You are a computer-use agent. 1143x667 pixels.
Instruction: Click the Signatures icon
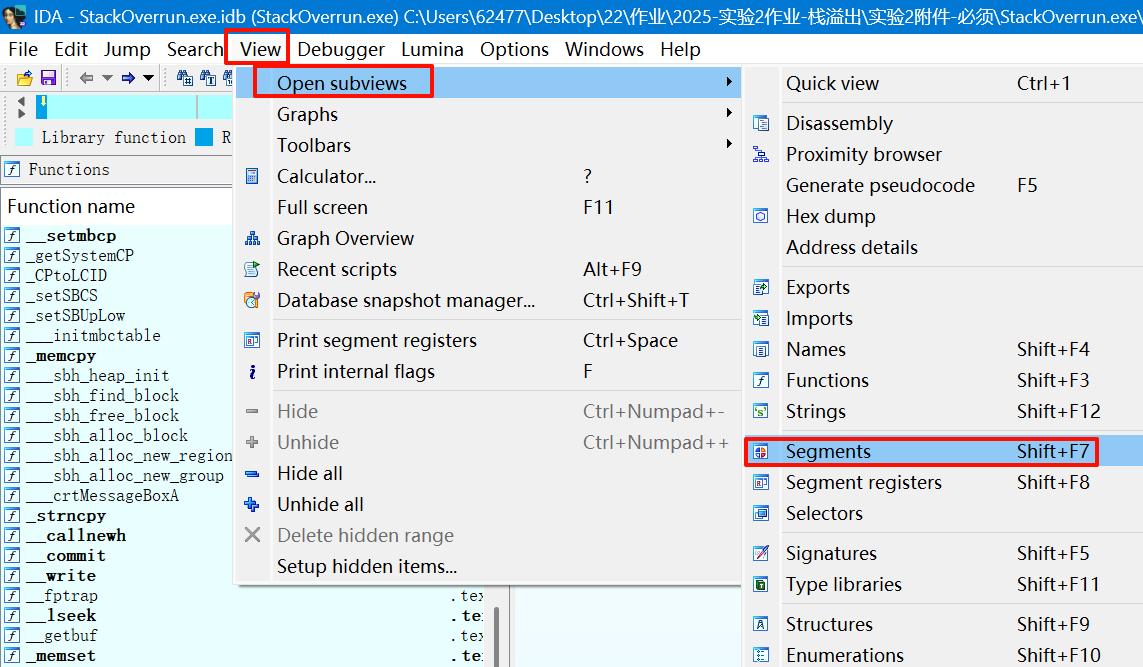point(761,553)
